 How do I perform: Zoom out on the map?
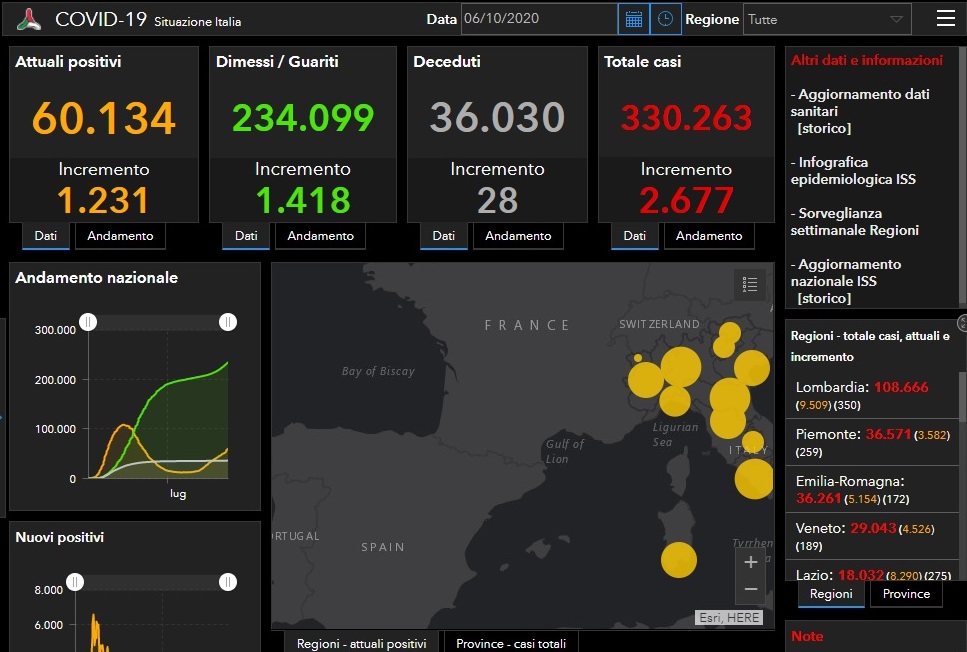pyautogui.click(x=751, y=589)
